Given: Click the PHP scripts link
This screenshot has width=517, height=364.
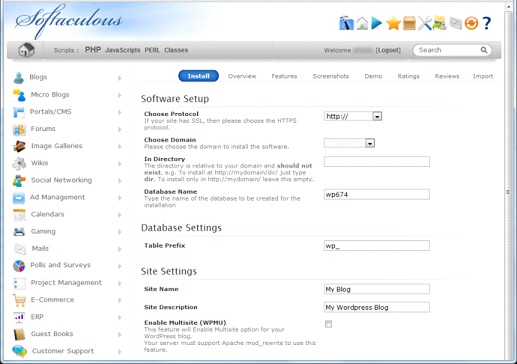Looking at the screenshot, I should [x=93, y=50].
